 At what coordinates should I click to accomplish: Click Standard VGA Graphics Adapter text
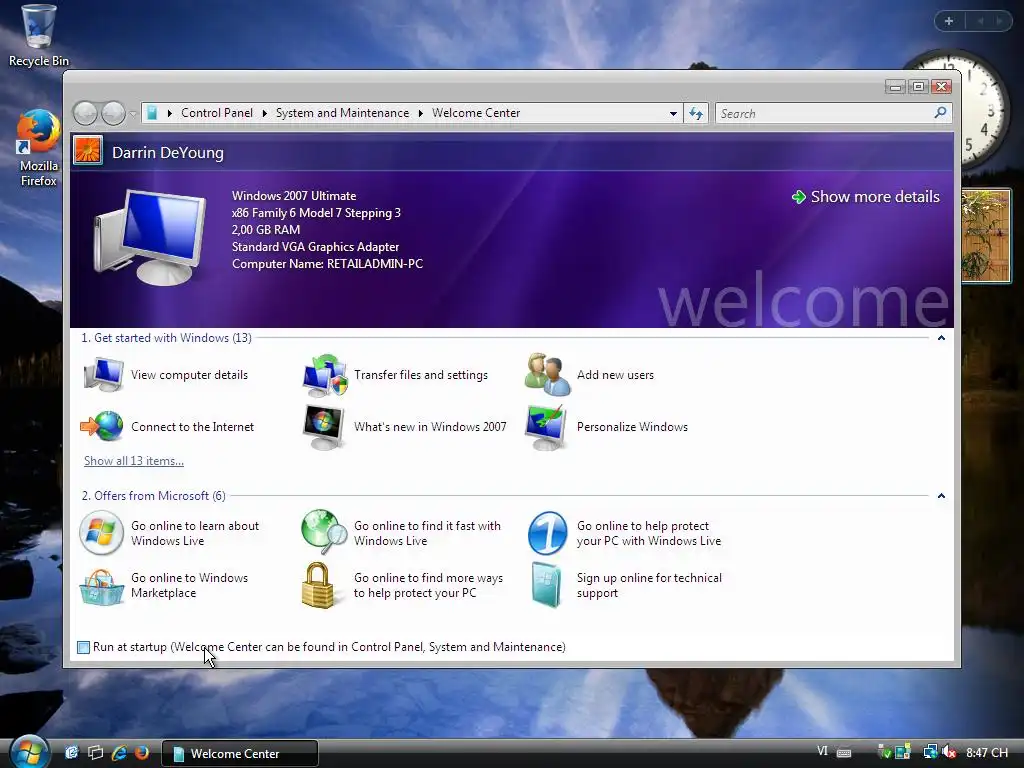pos(315,246)
